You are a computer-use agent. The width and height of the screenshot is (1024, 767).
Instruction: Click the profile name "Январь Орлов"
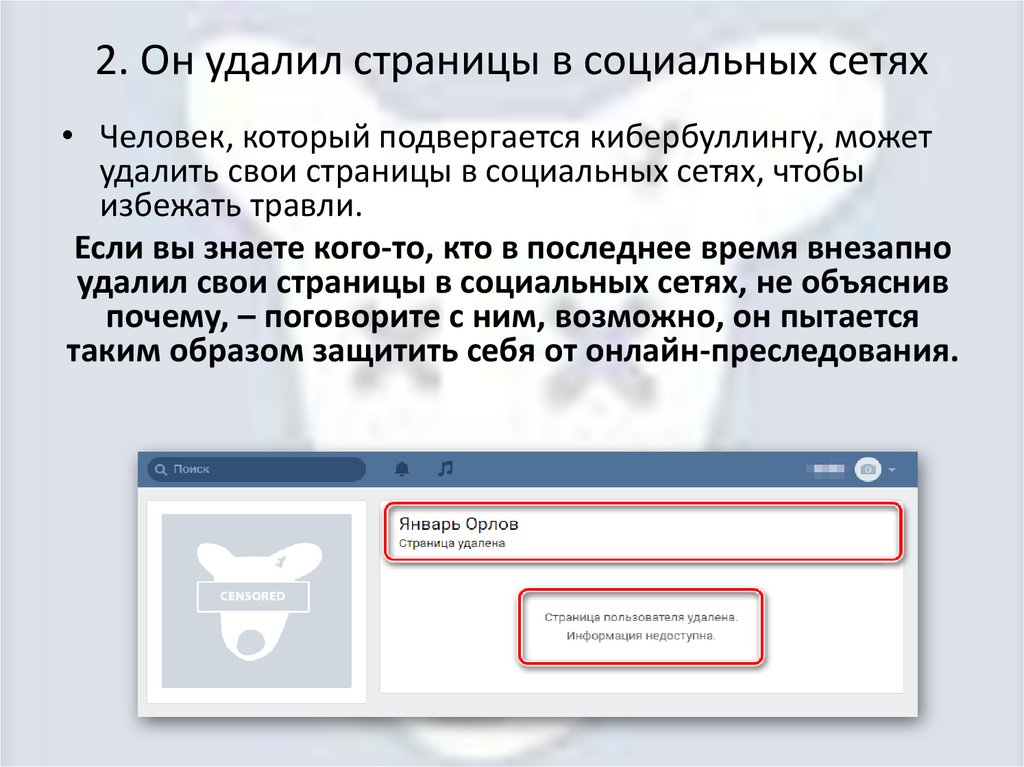point(458,524)
